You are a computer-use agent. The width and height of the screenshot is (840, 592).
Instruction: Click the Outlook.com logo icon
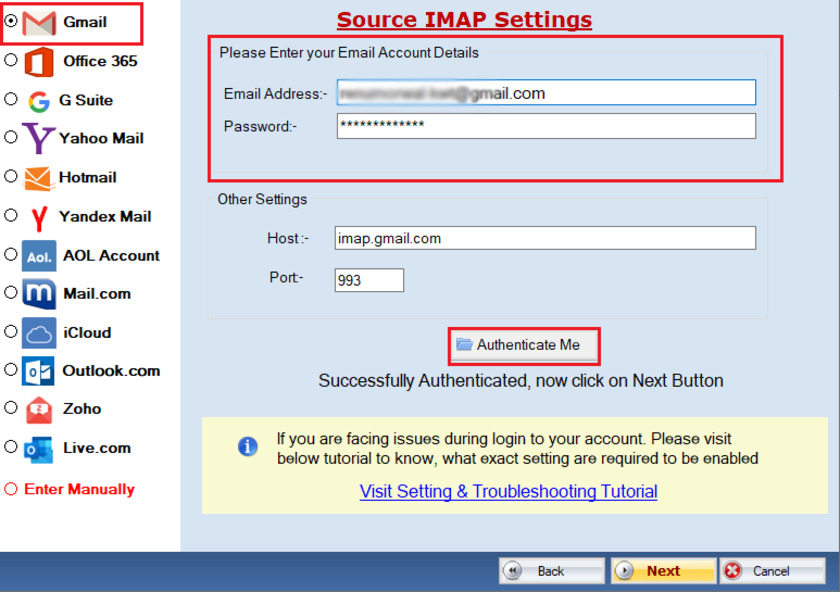(38, 371)
